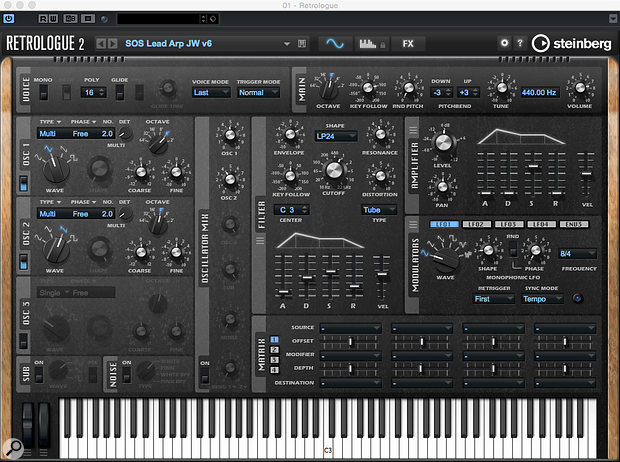The height and width of the screenshot is (462, 620).
Task: Click the Write automation W button
Action: [53, 19]
